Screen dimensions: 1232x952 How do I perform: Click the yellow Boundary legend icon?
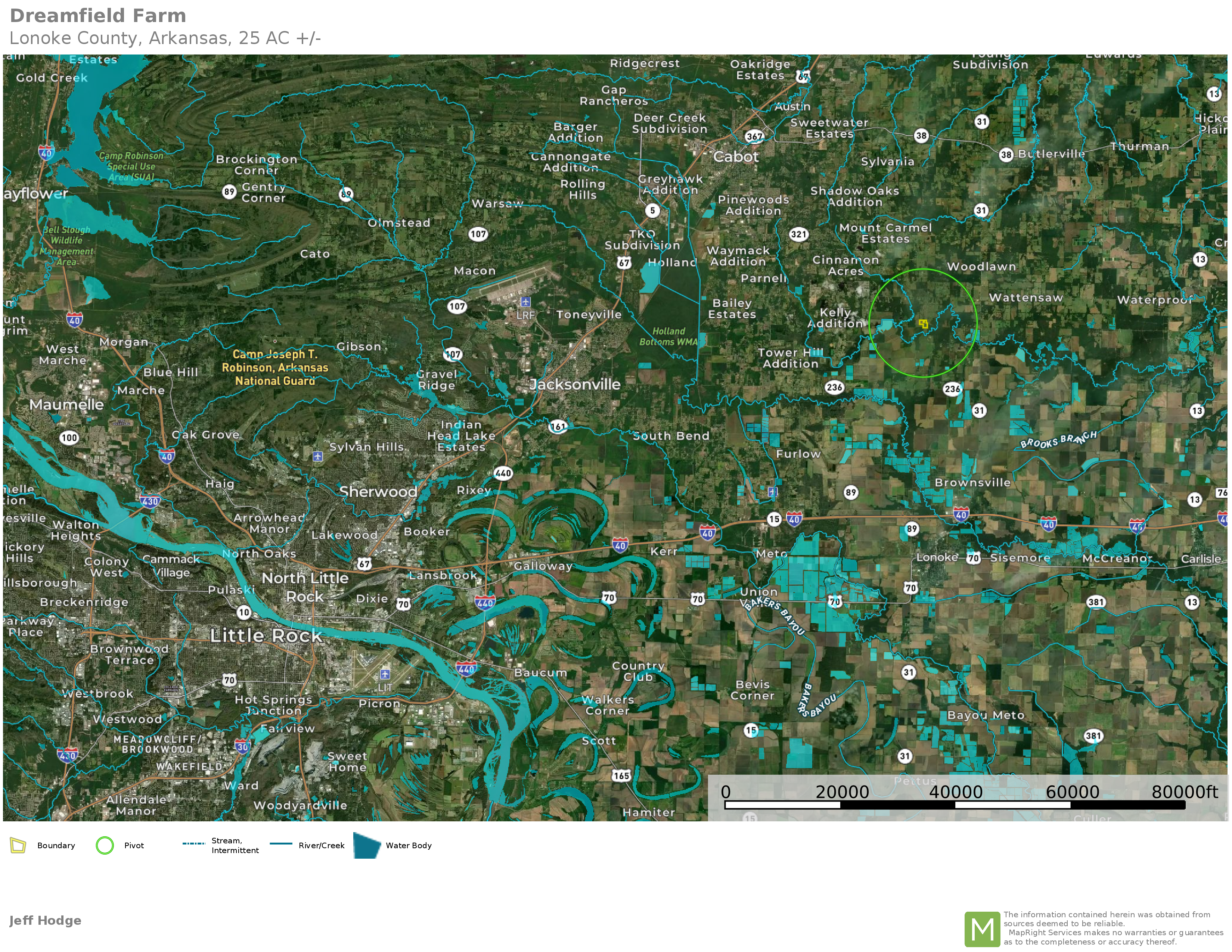18,845
